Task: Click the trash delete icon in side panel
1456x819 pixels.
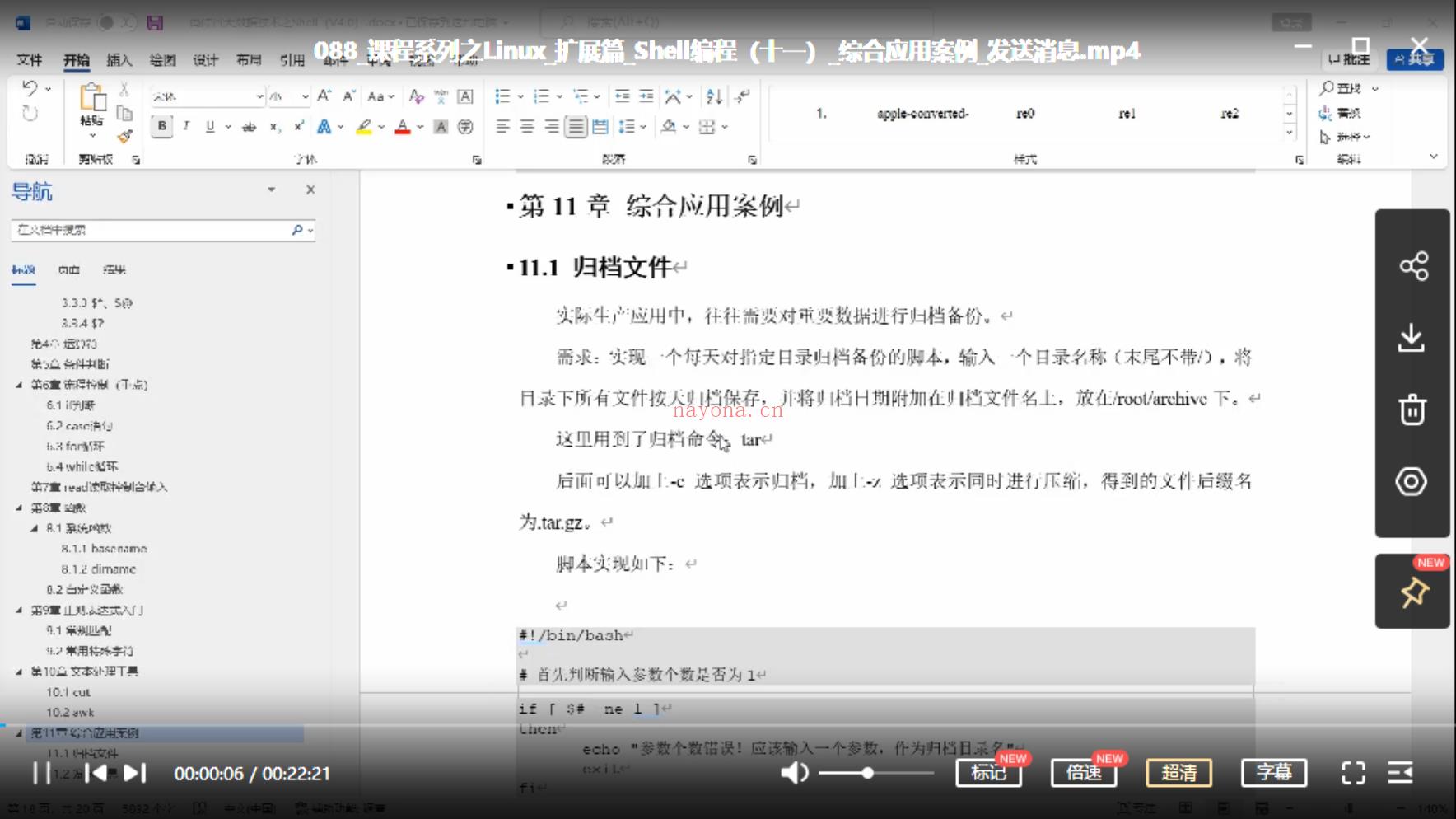Action: coord(1412,409)
